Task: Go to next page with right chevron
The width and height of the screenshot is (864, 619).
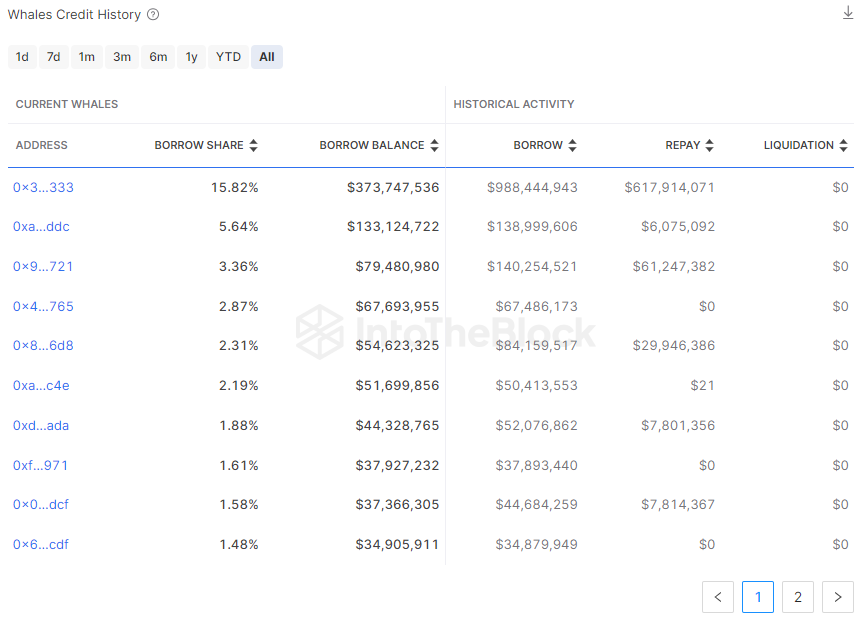Action: 837,598
